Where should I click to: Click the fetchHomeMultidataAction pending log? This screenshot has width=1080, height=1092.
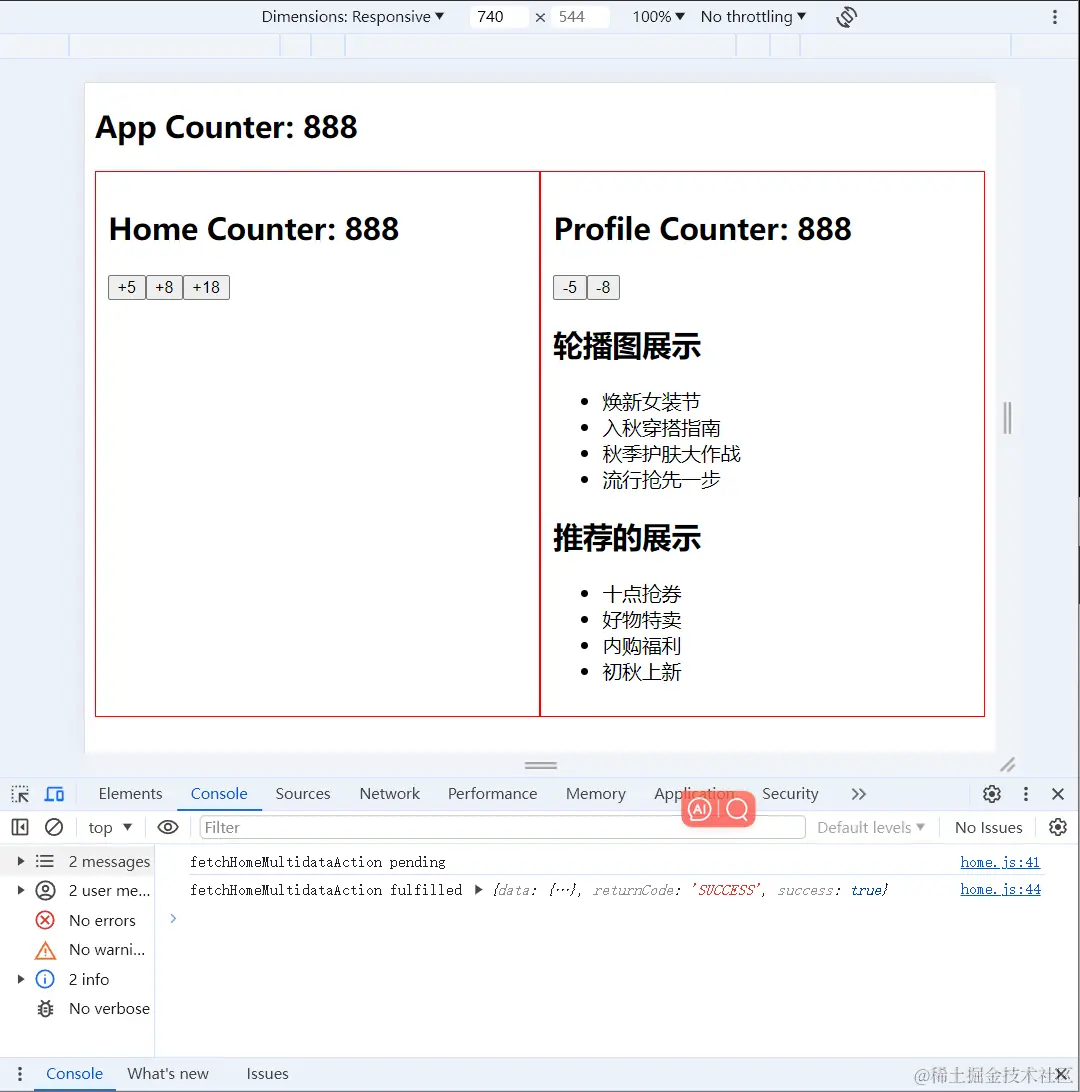(x=318, y=862)
